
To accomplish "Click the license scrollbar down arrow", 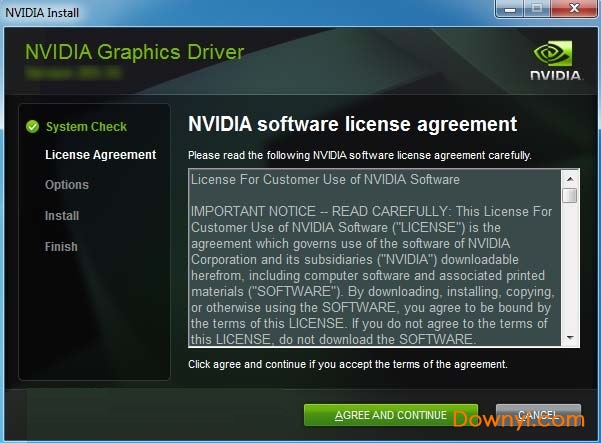I will [569, 339].
